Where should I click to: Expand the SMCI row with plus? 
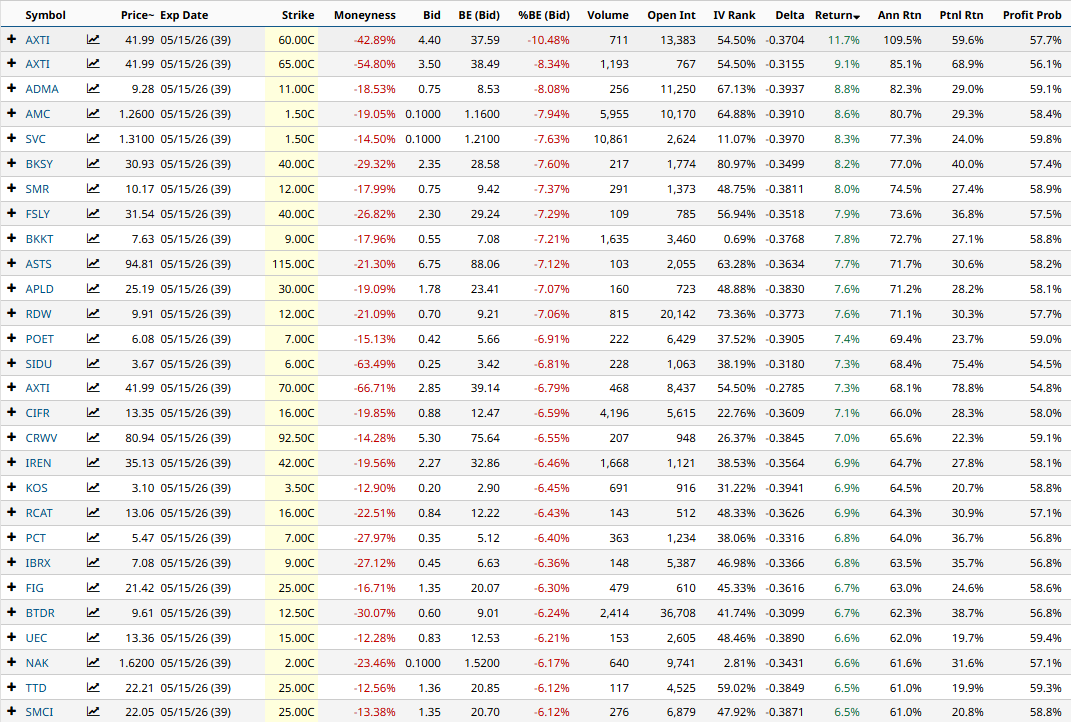[11, 711]
